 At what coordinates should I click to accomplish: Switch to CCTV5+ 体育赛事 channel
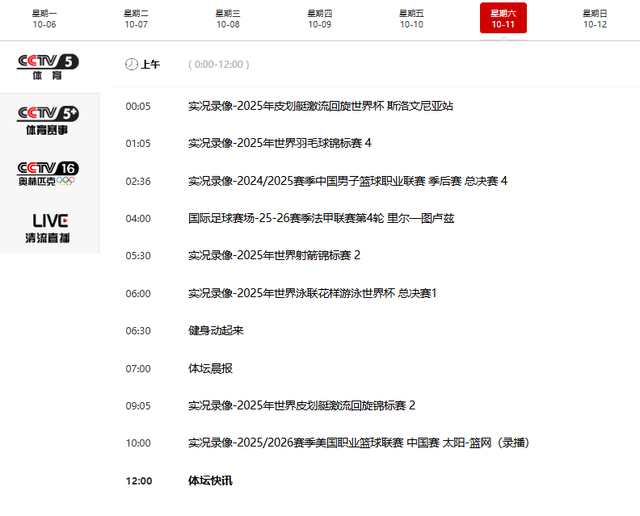(x=50, y=120)
